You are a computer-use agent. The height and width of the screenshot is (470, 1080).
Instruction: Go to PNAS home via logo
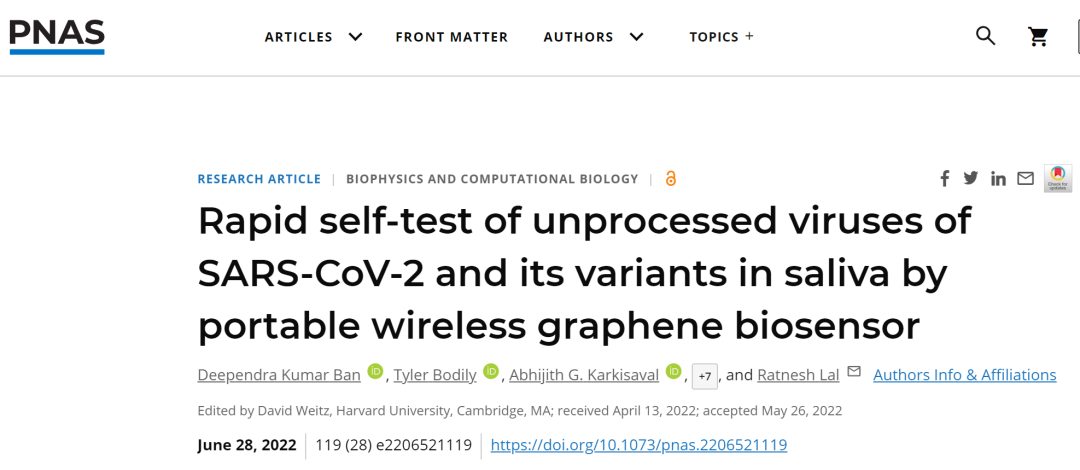pyautogui.click(x=57, y=35)
